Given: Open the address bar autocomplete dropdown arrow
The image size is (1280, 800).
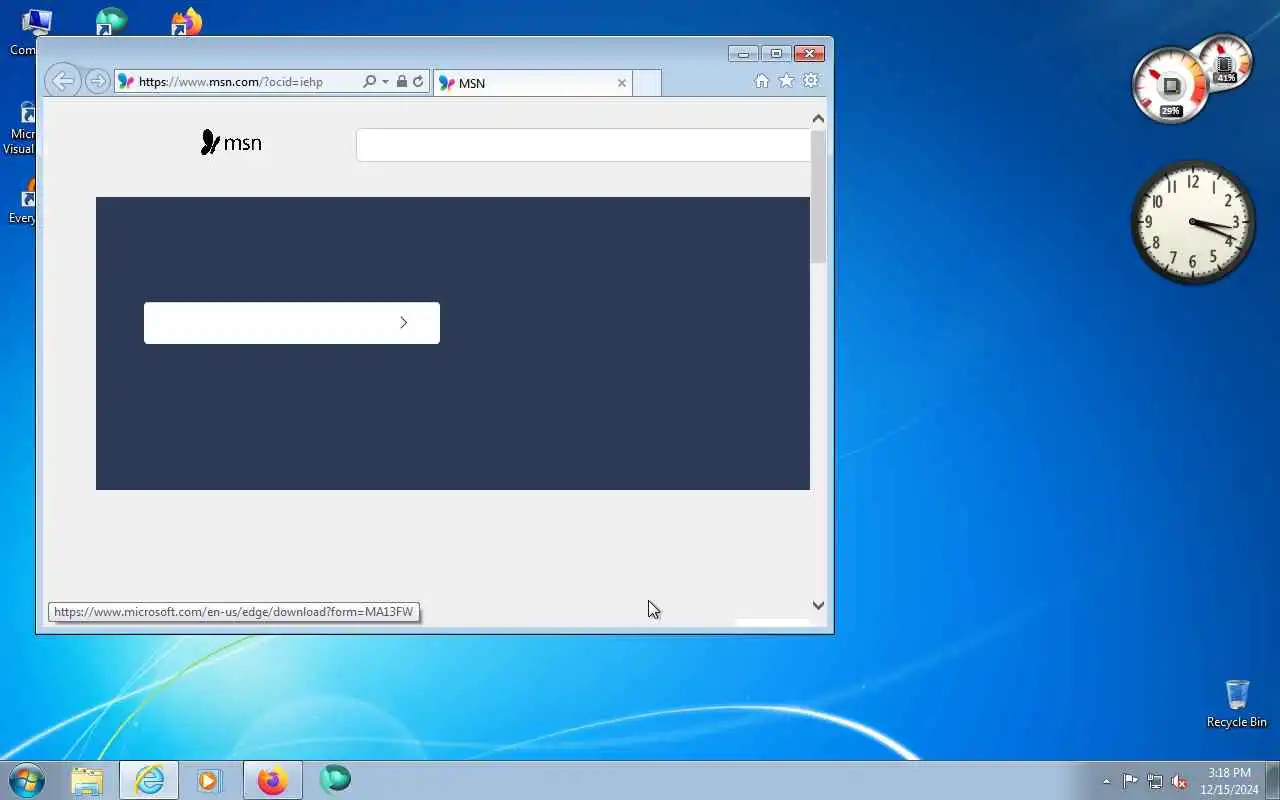Looking at the screenshot, I should pos(385,82).
